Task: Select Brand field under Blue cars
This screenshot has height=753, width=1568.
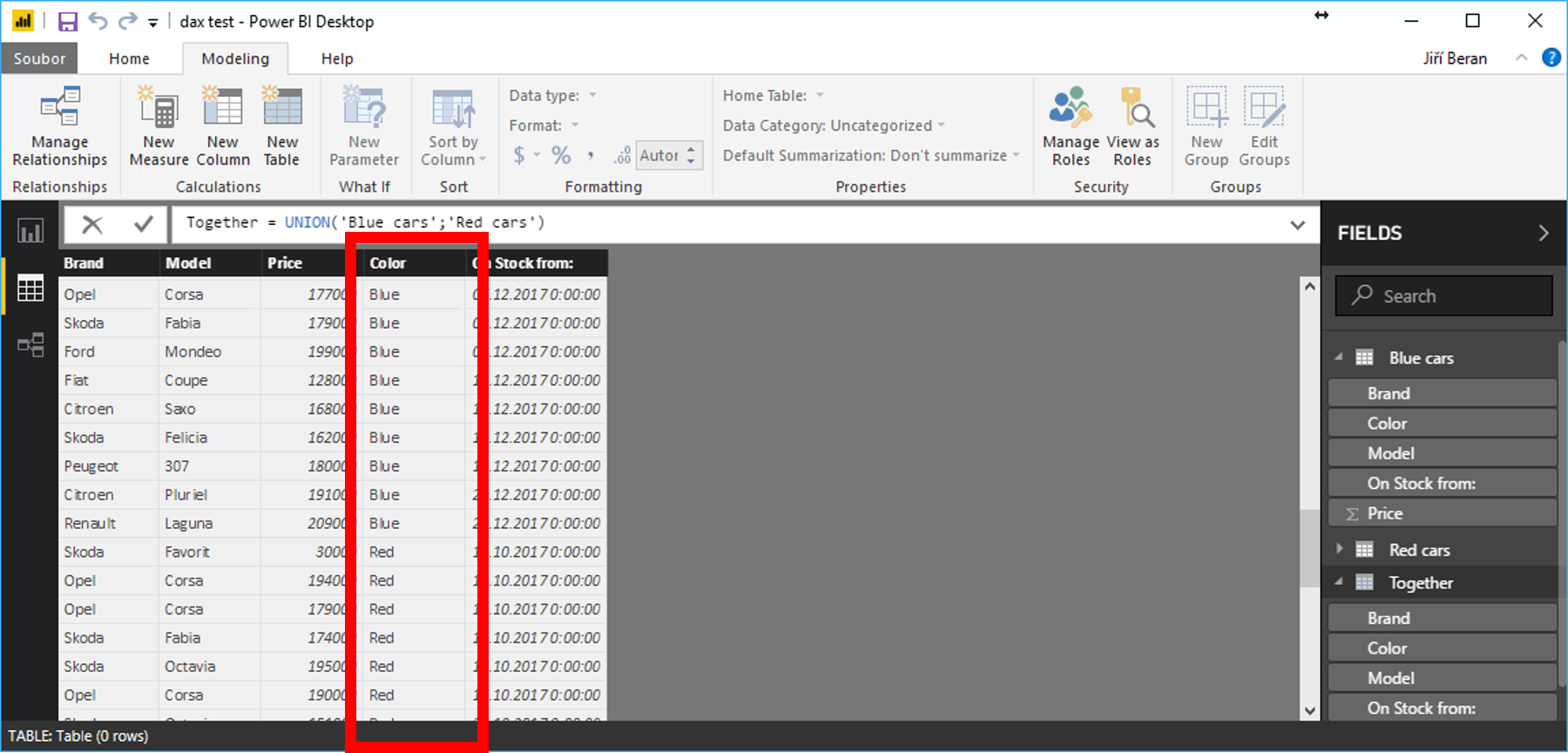Action: point(1443,393)
